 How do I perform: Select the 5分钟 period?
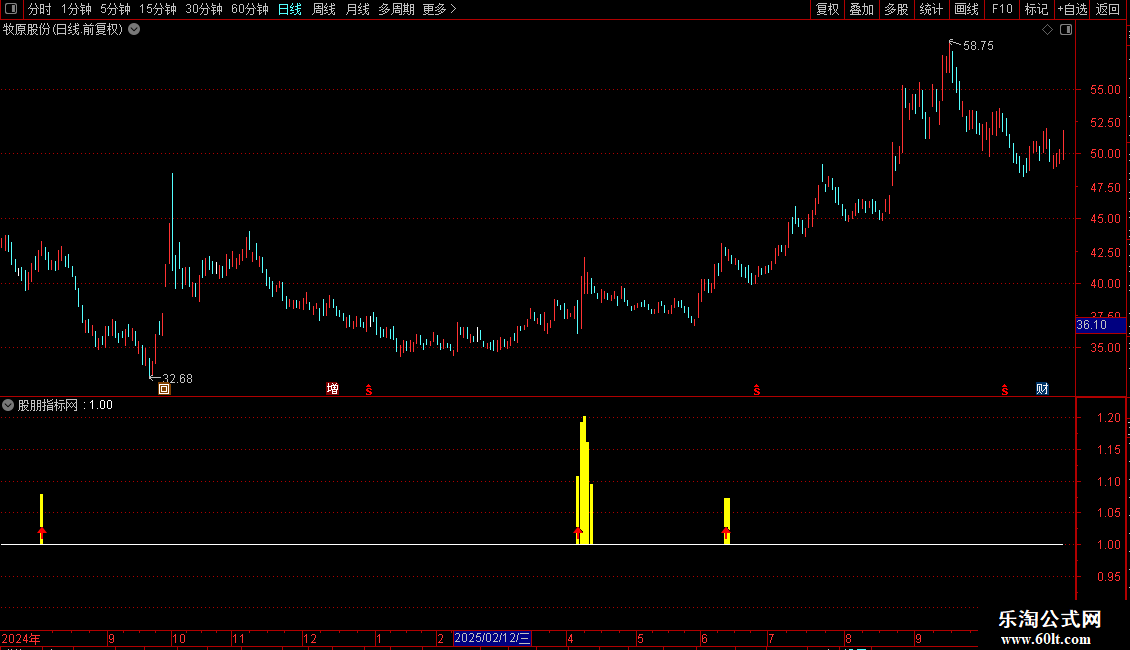(115, 9)
